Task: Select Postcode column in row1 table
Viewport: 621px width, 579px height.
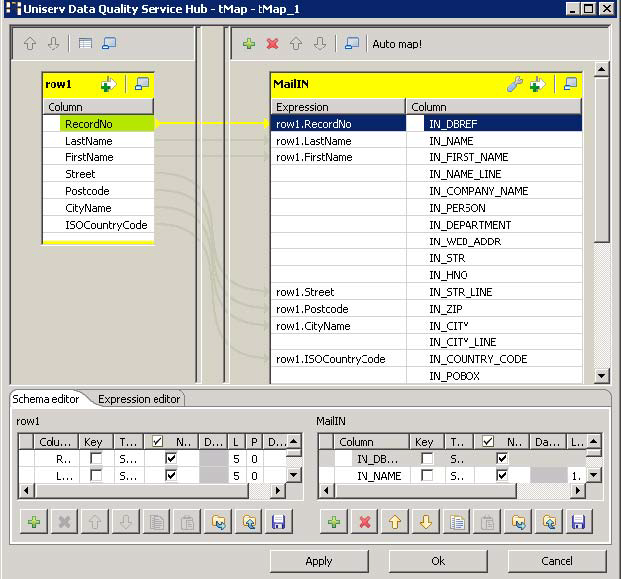Action: (x=87, y=191)
